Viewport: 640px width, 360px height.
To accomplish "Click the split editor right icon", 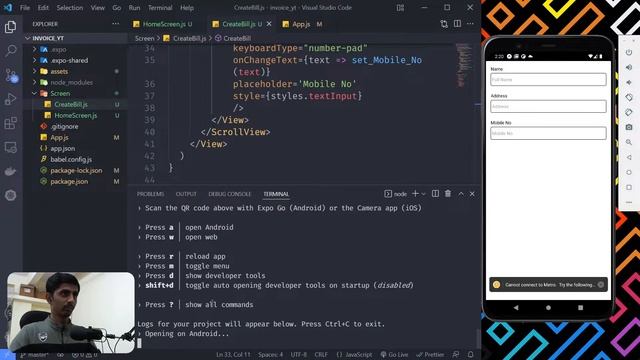I will [x=457, y=24].
